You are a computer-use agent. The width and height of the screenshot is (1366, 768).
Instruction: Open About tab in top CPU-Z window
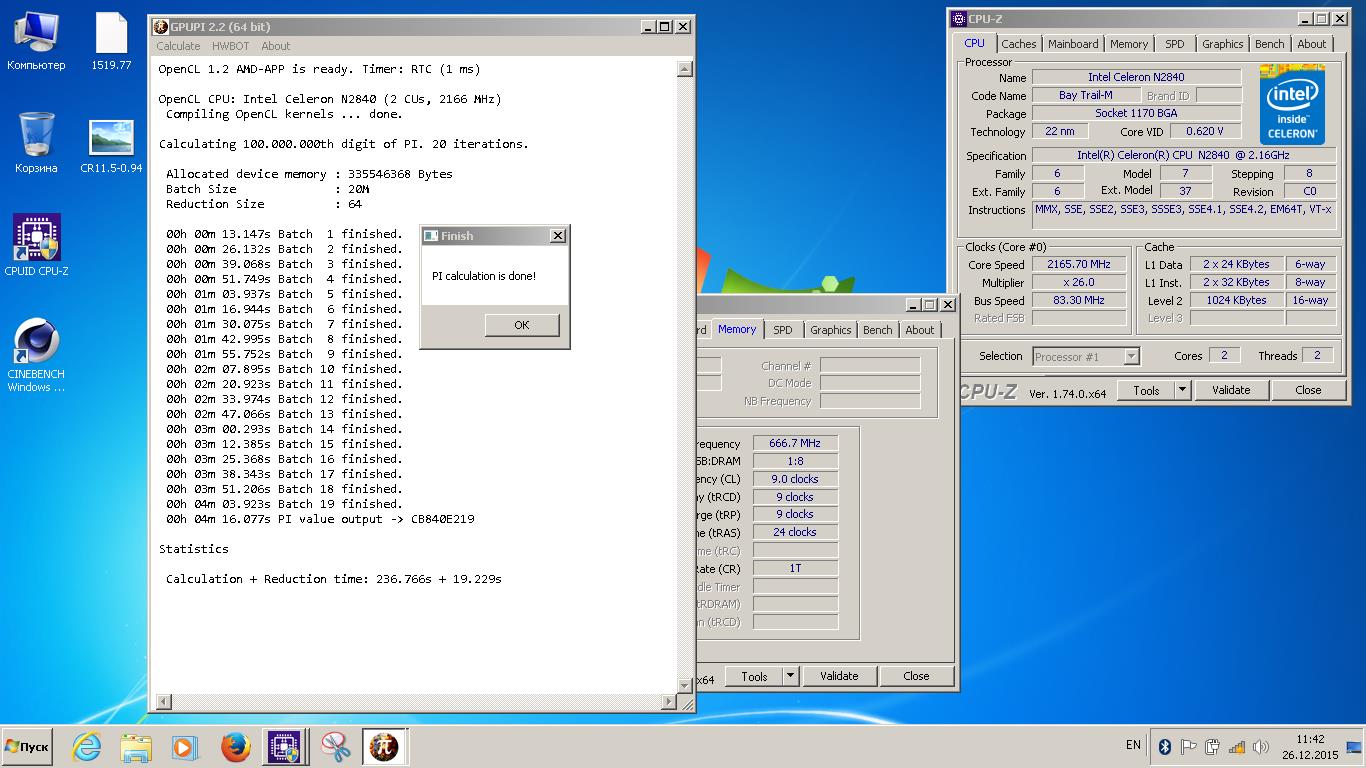click(1312, 44)
